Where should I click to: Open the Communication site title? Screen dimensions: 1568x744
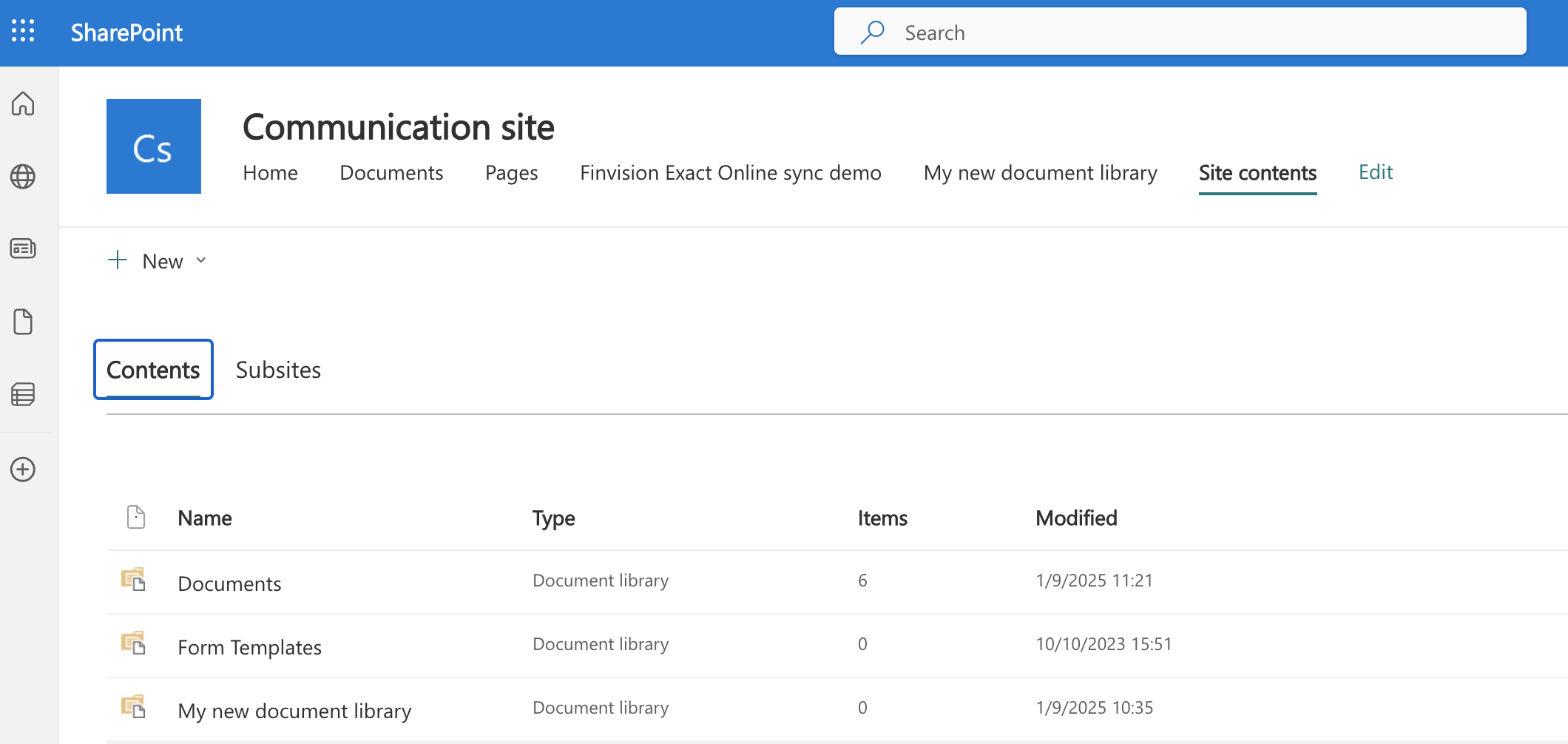pyautogui.click(x=399, y=127)
